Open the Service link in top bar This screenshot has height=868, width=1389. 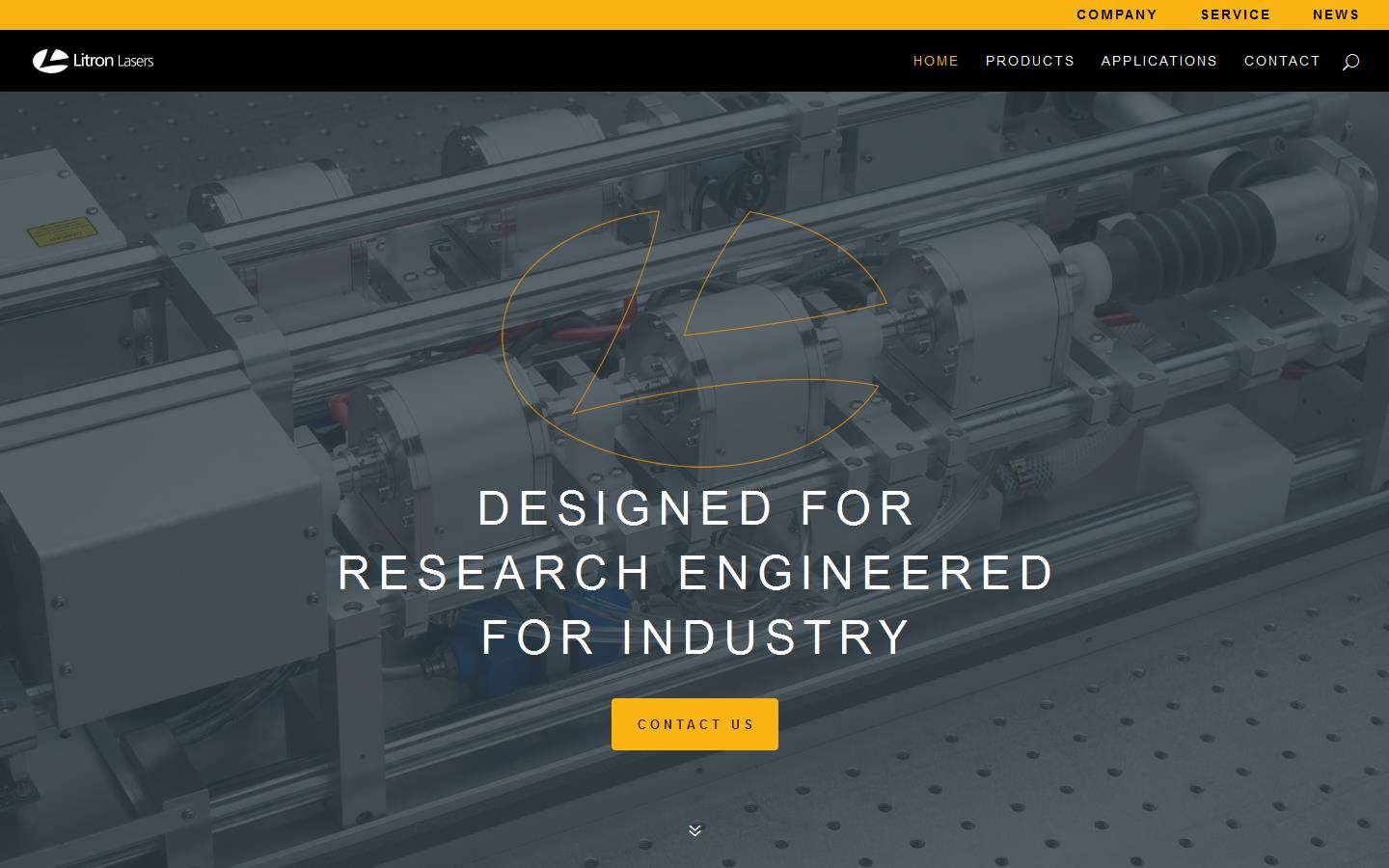[1235, 14]
